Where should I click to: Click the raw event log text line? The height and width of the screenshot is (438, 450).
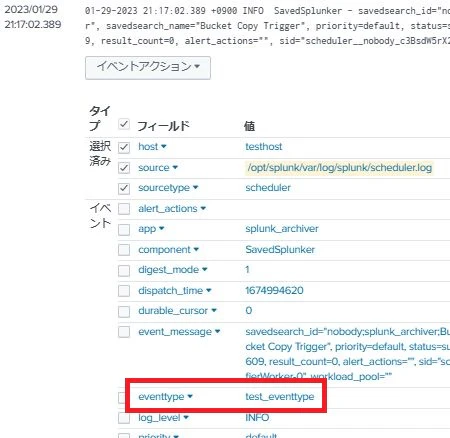coord(267,26)
